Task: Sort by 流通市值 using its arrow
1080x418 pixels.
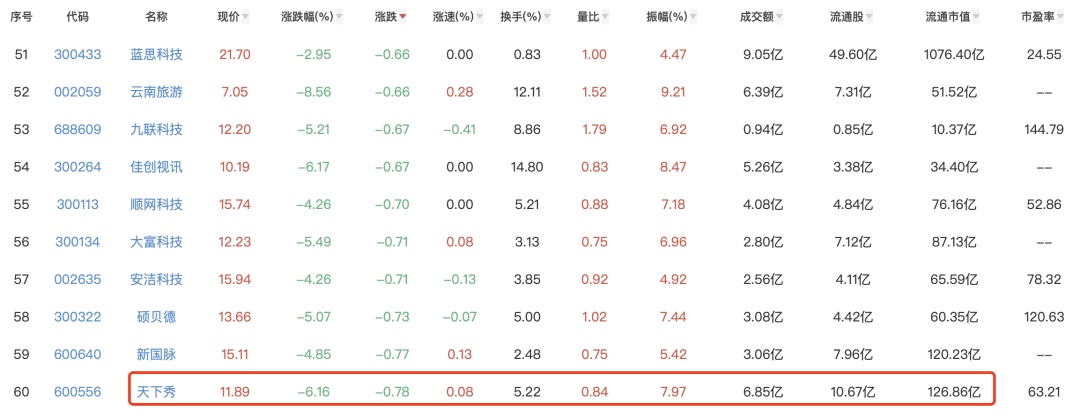Action: pos(975,18)
